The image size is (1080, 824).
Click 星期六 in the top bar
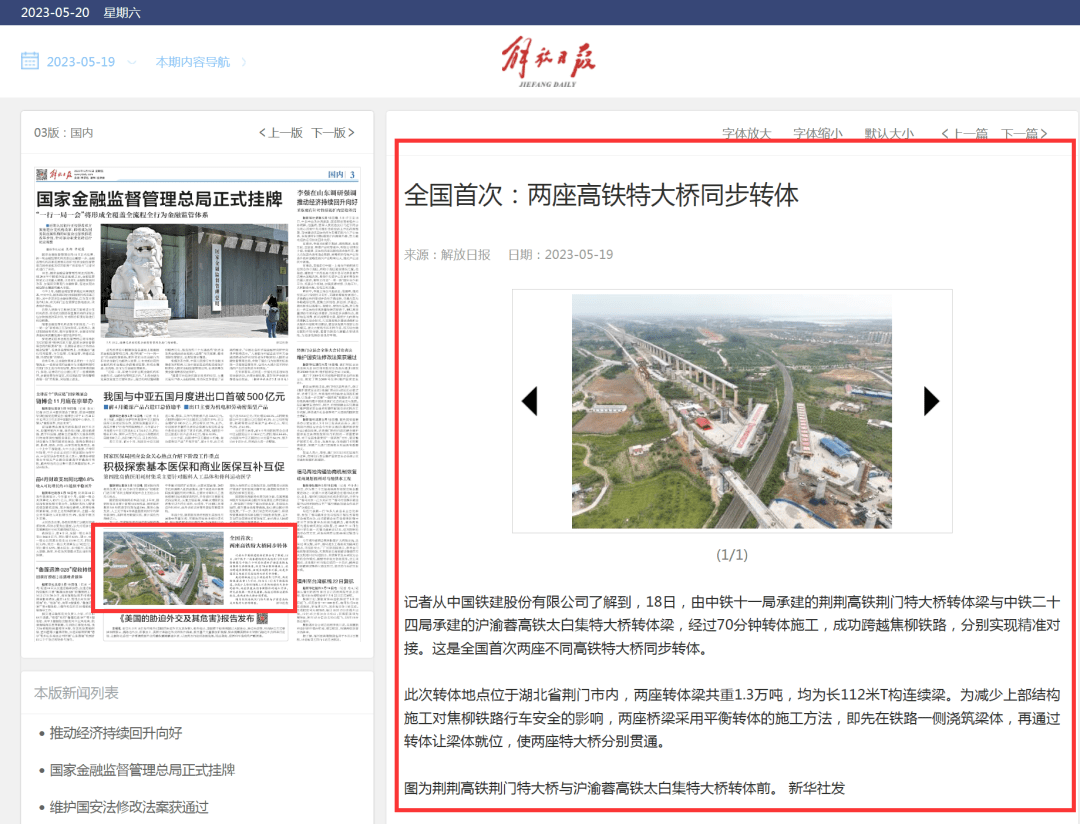(122, 12)
